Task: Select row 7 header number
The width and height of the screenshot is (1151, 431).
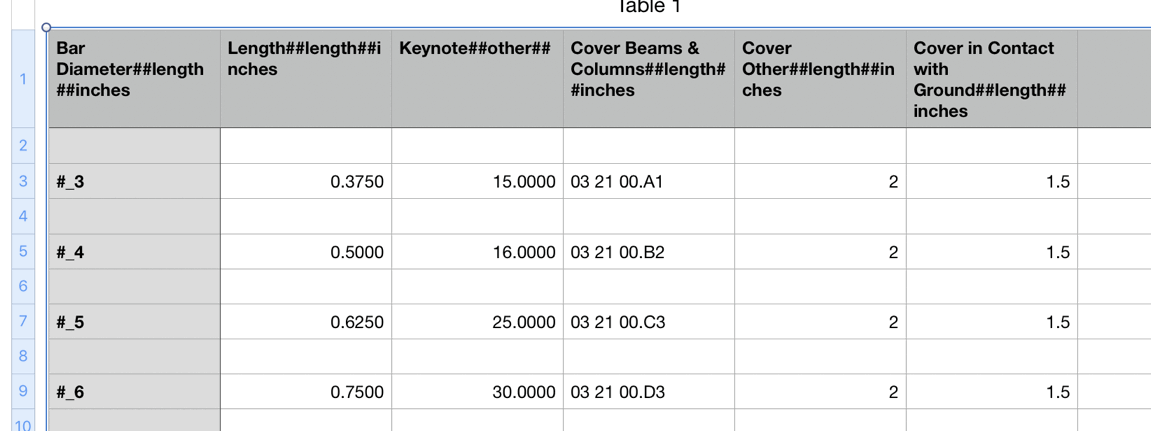Action: [x=23, y=321]
